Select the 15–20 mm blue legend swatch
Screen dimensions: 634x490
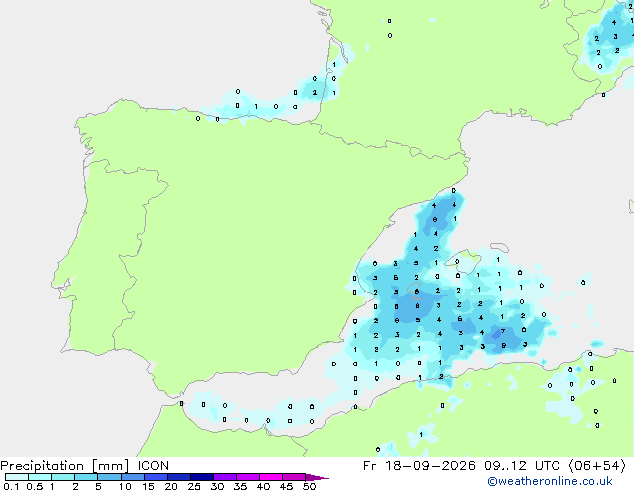pyautogui.click(x=156, y=477)
